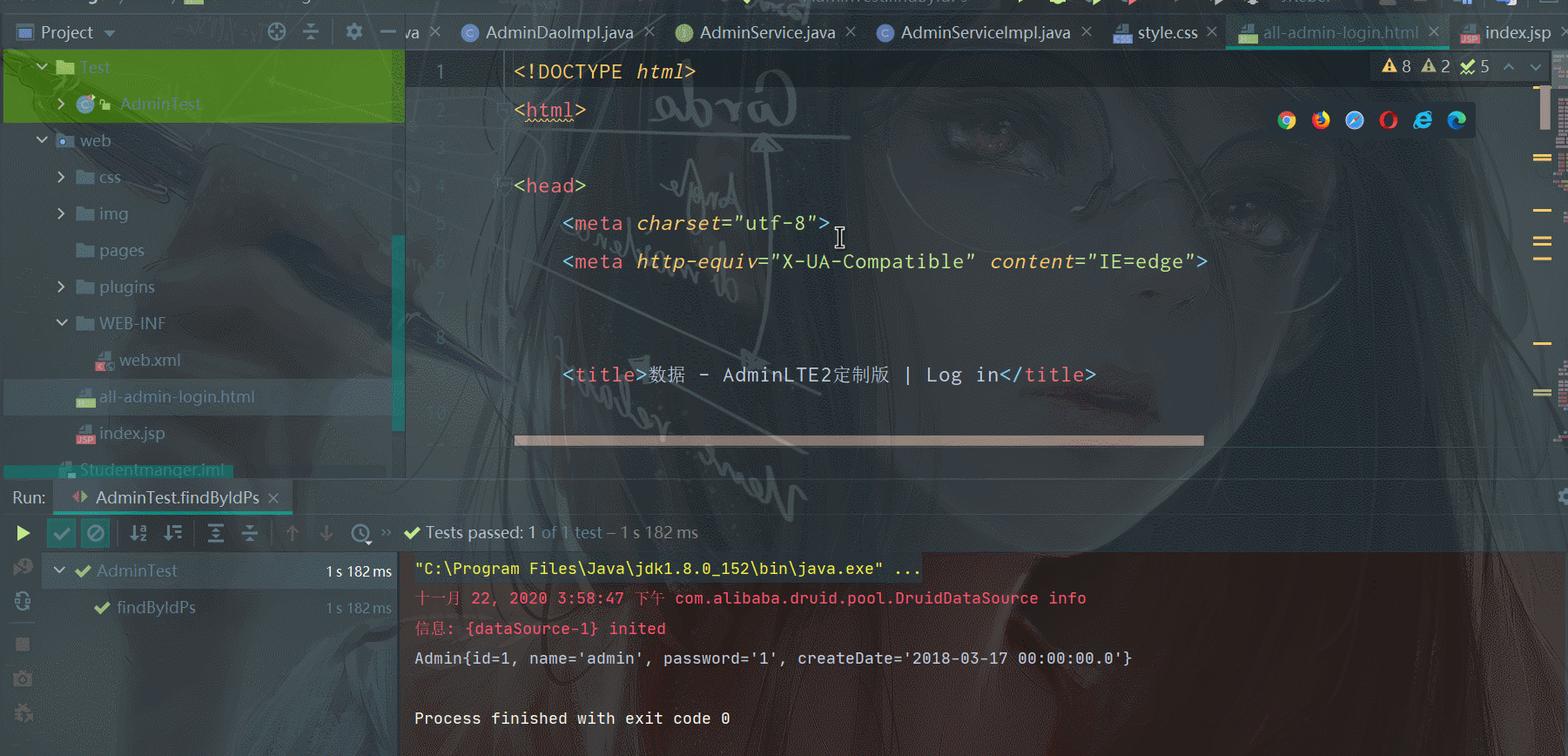The image size is (1568, 756).
Task: Expand the css folder
Action: pos(61,177)
